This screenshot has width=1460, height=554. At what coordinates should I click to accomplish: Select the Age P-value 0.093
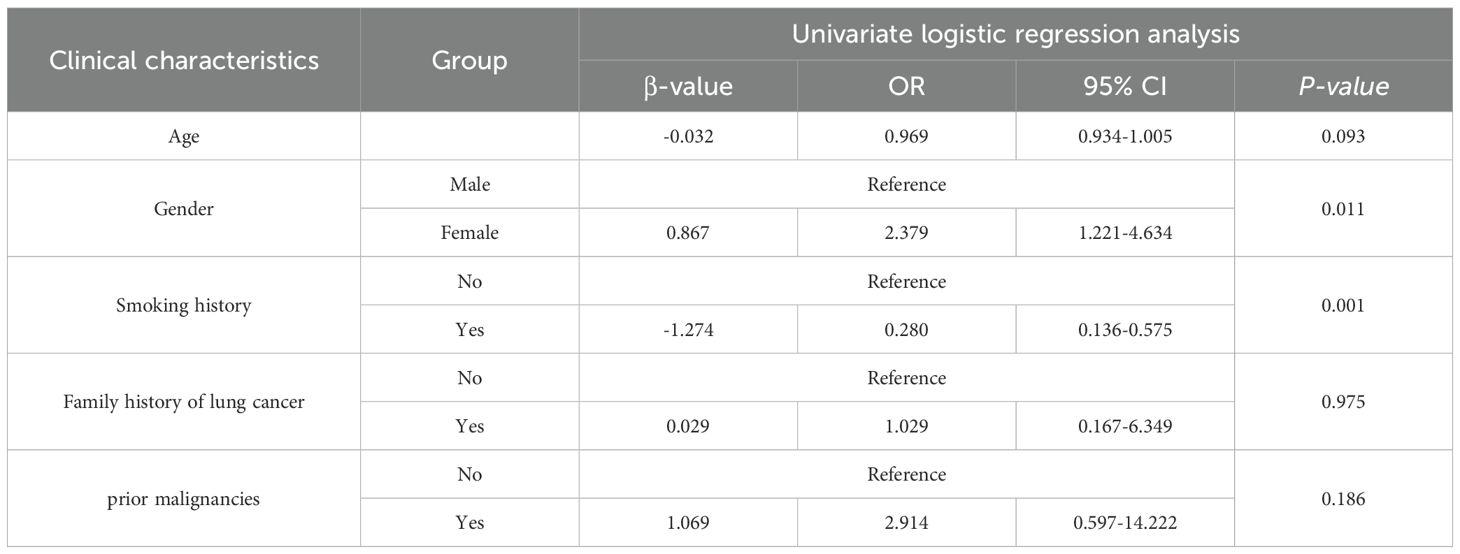pos(1342,136)
